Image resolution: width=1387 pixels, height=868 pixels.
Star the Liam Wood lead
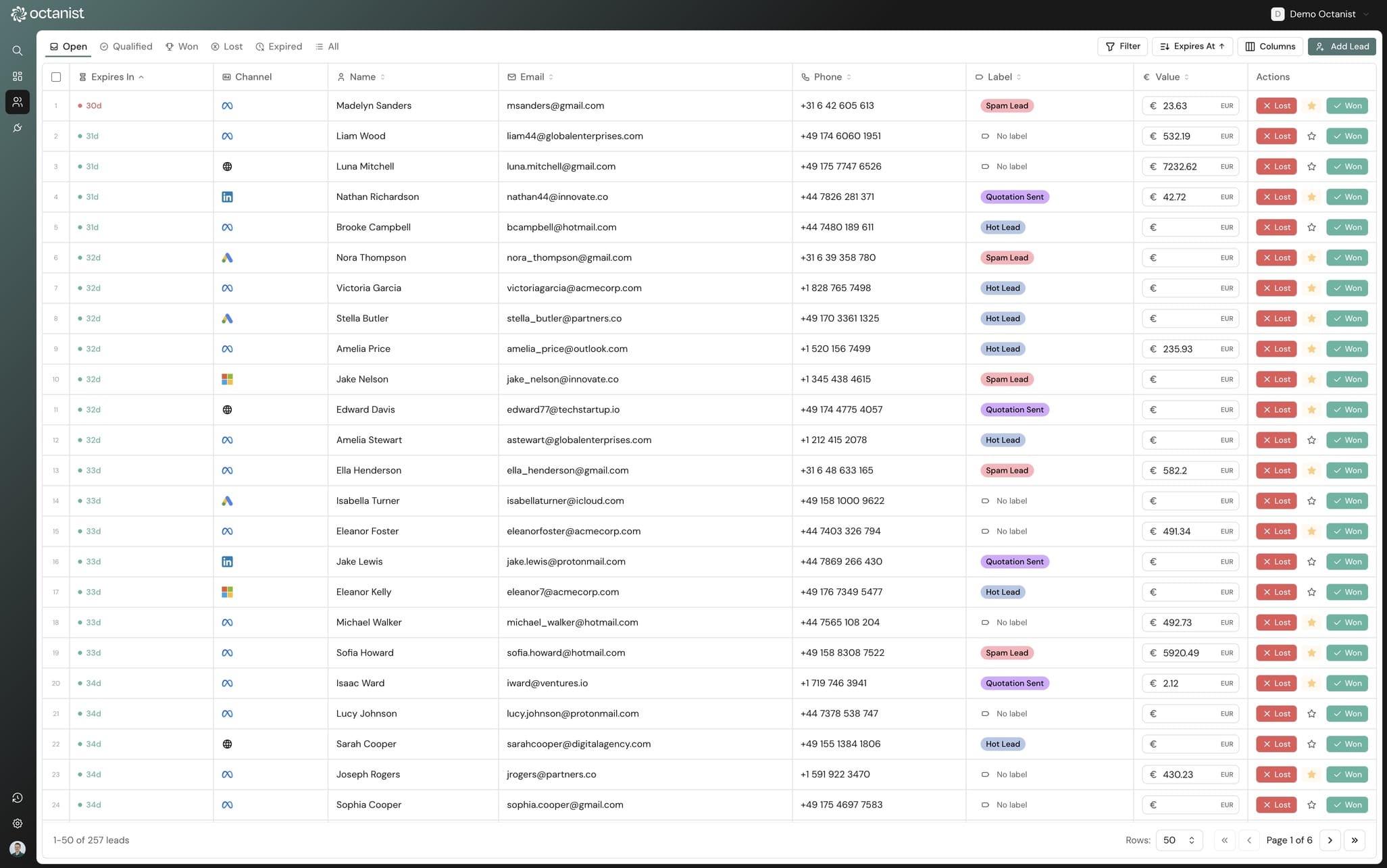tap(1311, 136)
